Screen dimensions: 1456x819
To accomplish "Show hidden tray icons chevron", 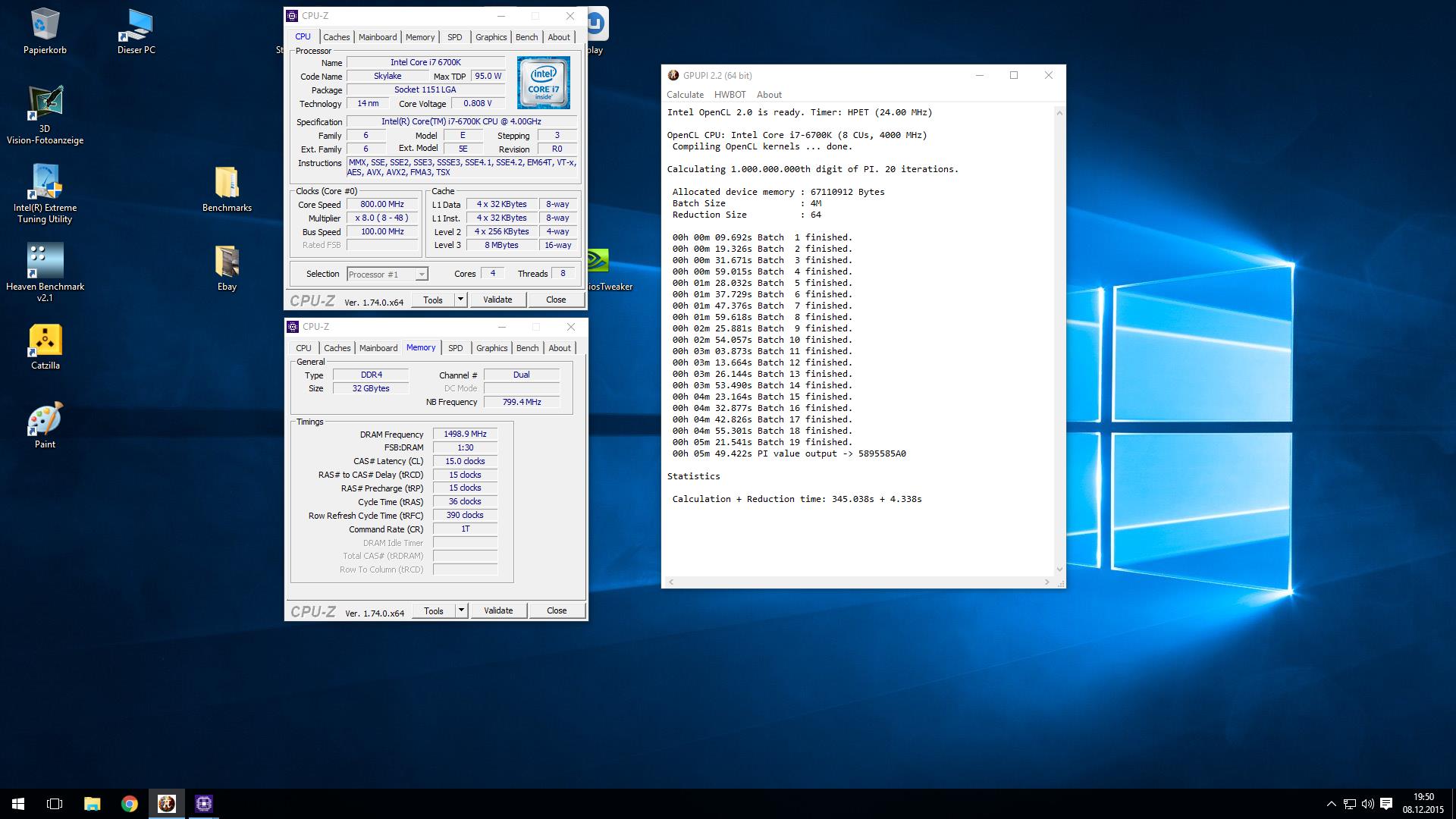I will 1331,804.
